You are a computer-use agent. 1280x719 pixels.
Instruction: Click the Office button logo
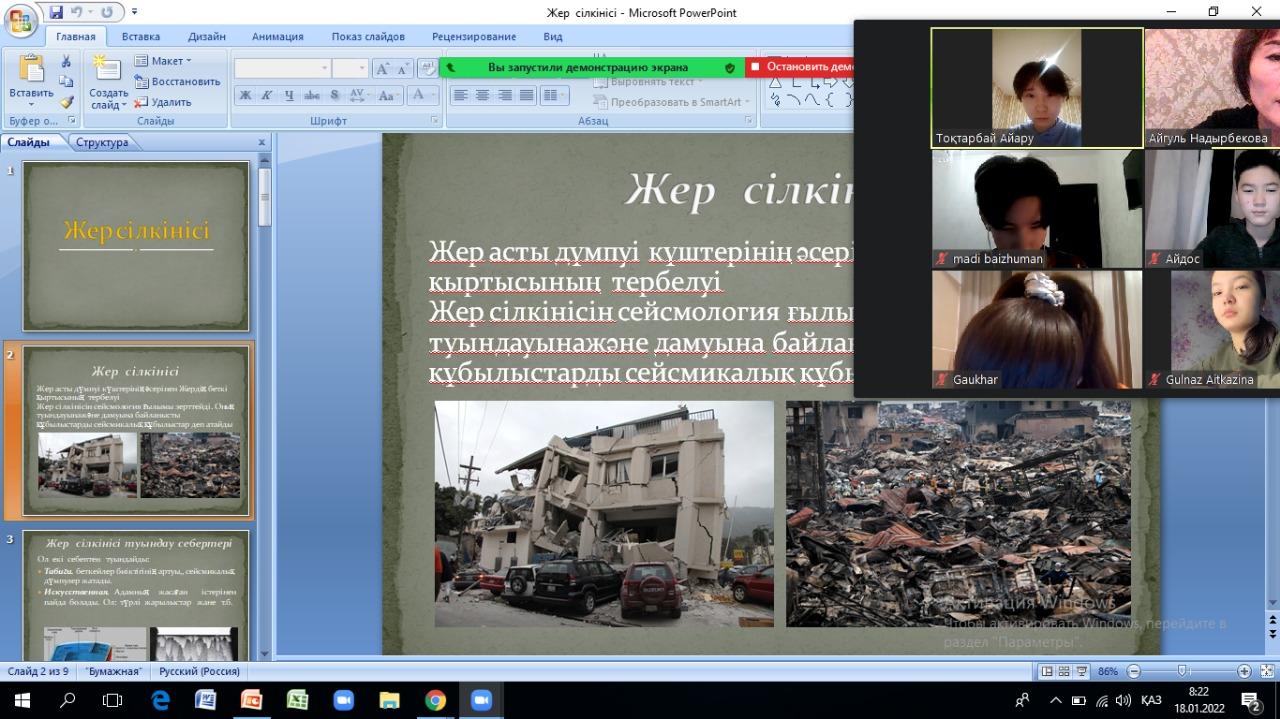pyautogui.click(x=20, y=21)
